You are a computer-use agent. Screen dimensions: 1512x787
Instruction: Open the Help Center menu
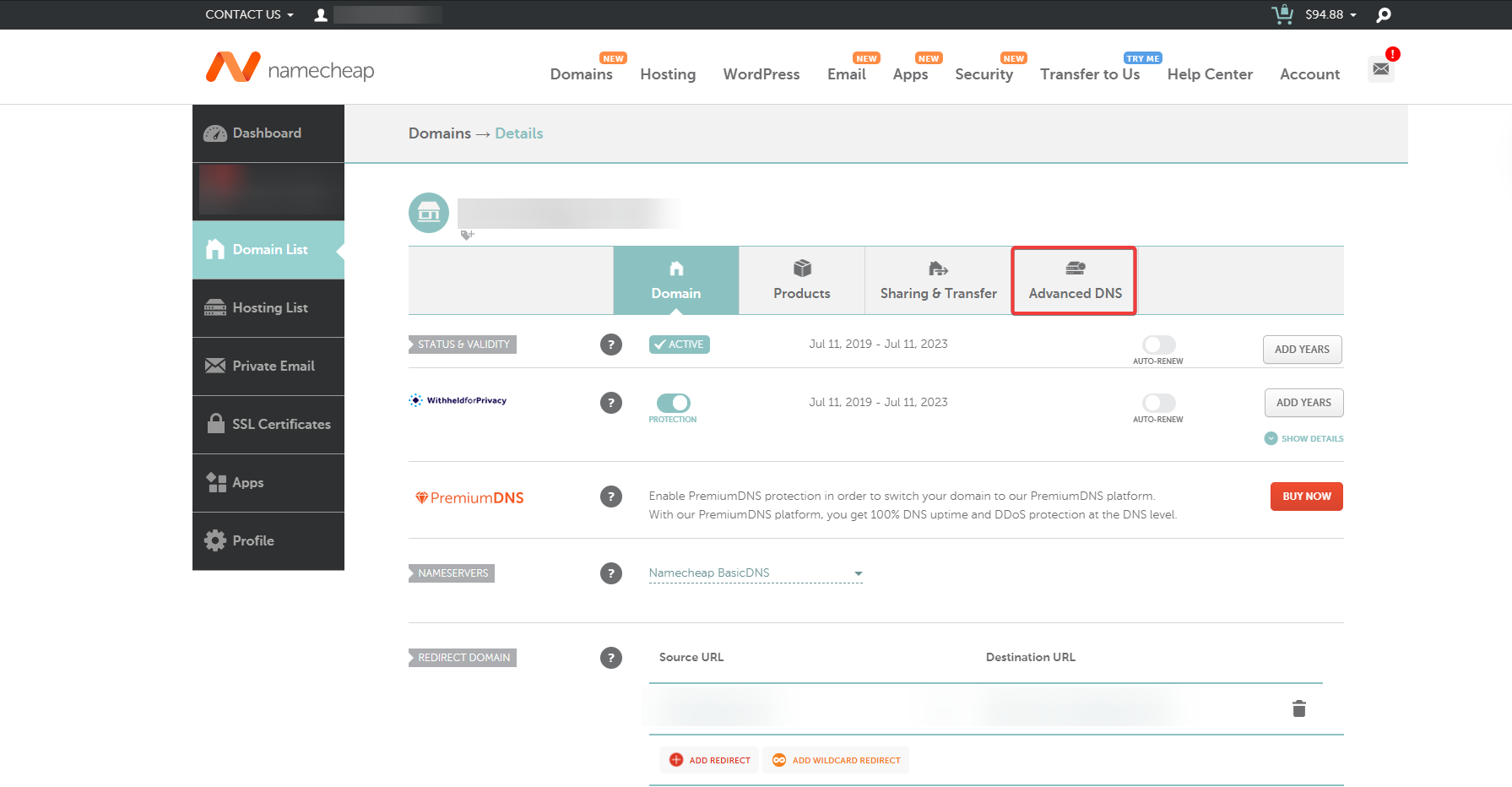[1210, 74]
